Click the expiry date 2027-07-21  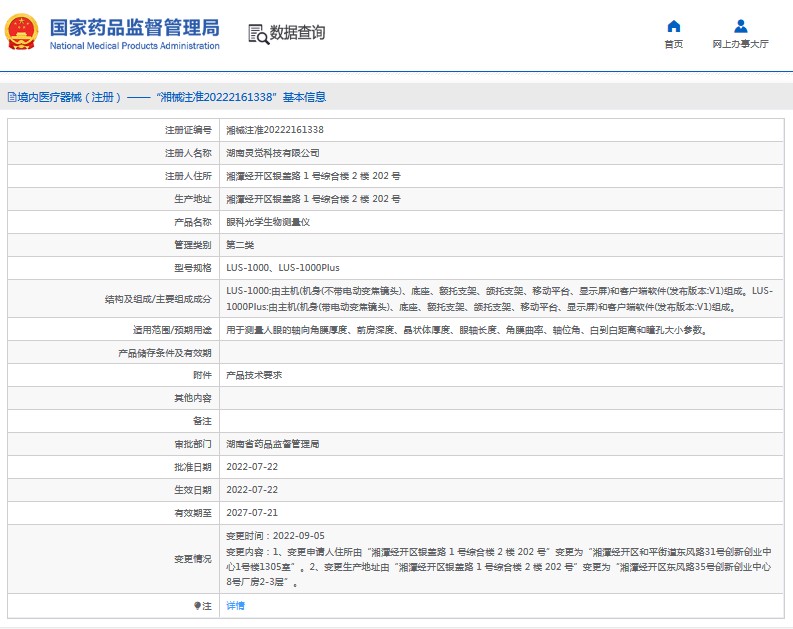(x=252, y=512)
